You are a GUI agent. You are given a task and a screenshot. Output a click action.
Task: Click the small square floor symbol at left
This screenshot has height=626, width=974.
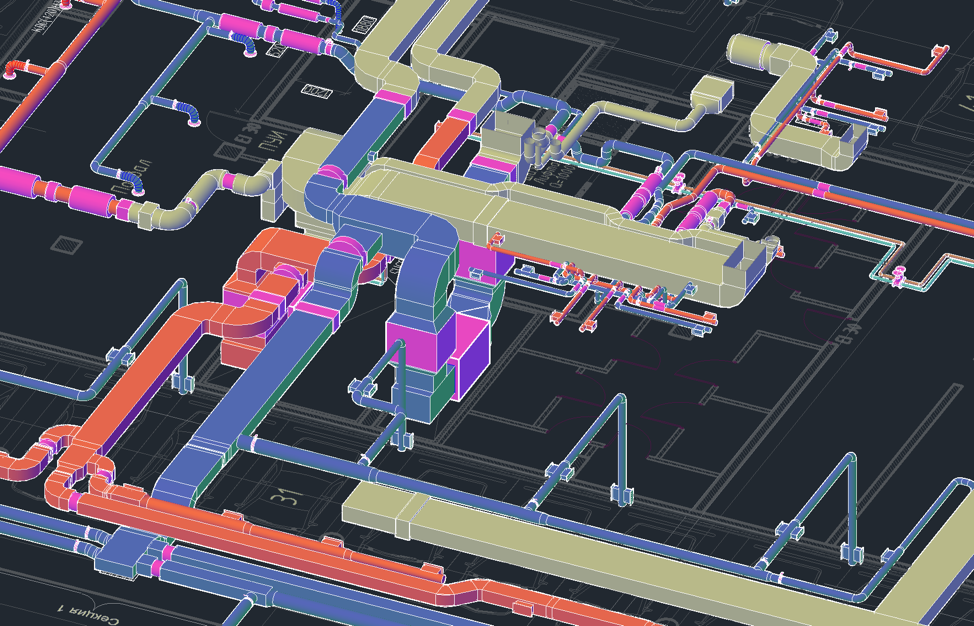(x=65, y=245)
